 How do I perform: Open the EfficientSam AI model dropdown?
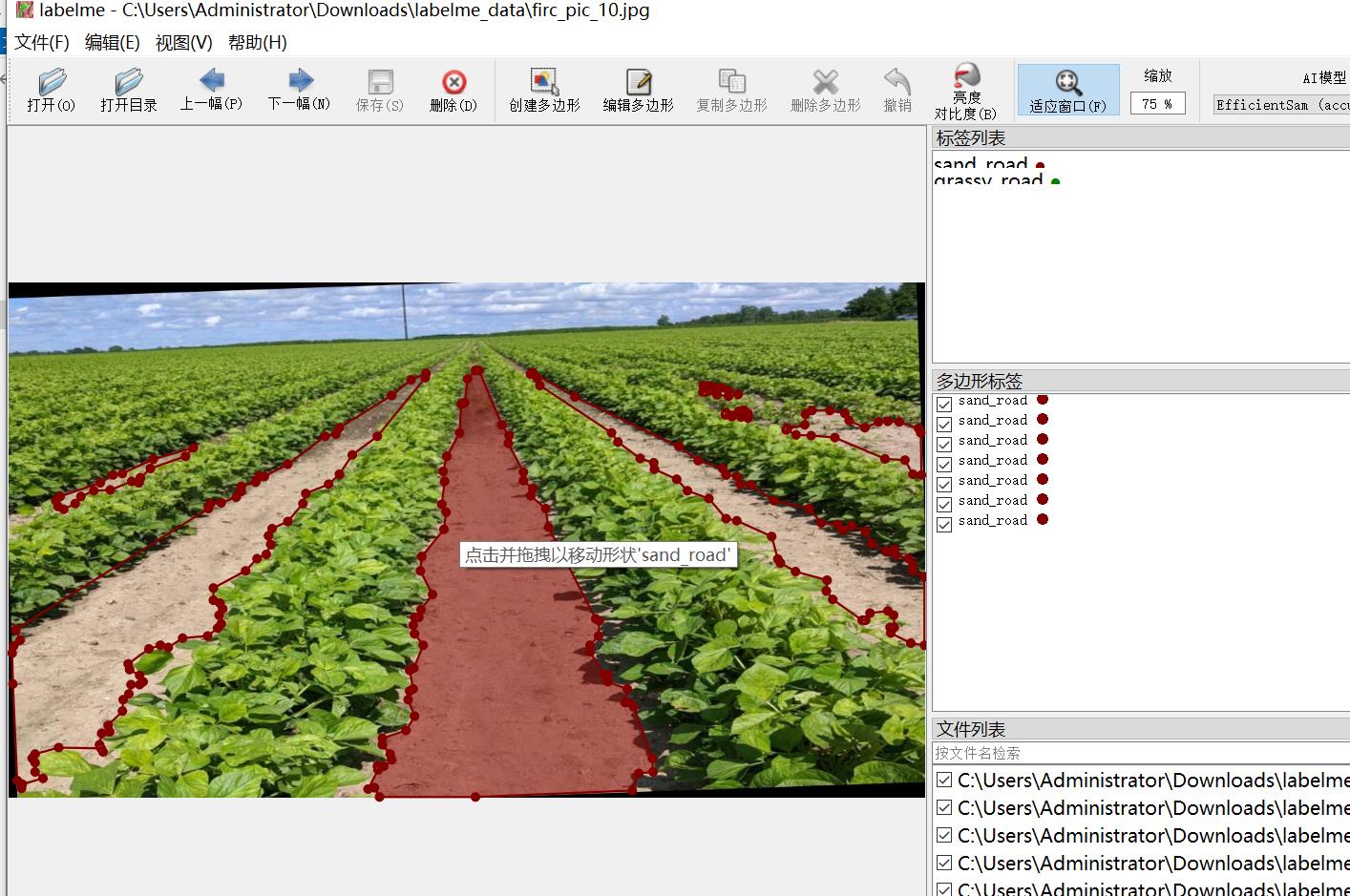pyautogui.click(x=1281, y=105)
